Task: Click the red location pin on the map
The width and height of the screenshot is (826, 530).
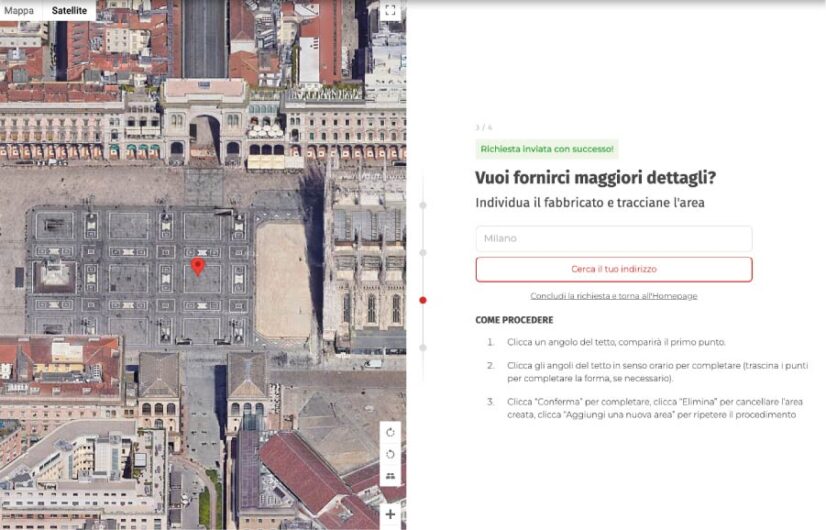Action: pyautogui.click(x=197, y=265)
